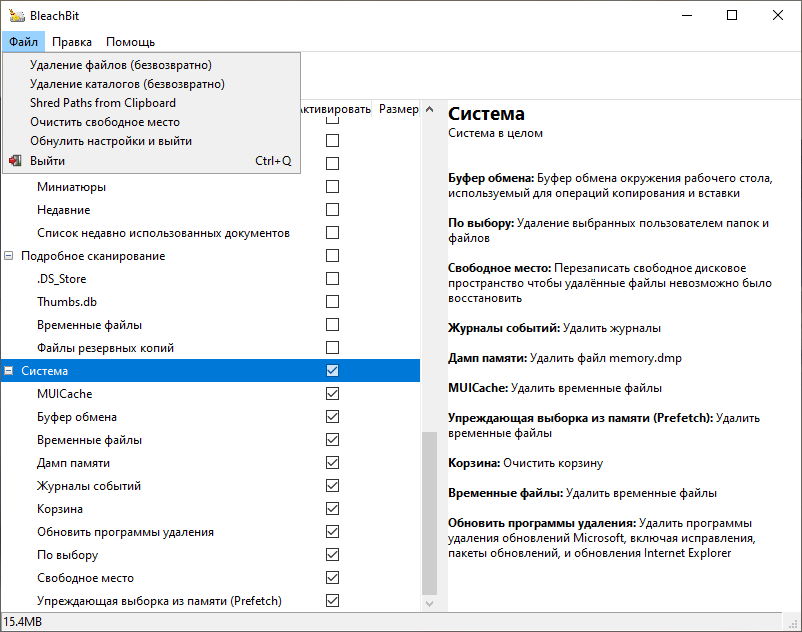Check Временные файлы under Подробное сканирование
Image resolution: width=802 pixels, height=632 pixels.
click(332, 325)
